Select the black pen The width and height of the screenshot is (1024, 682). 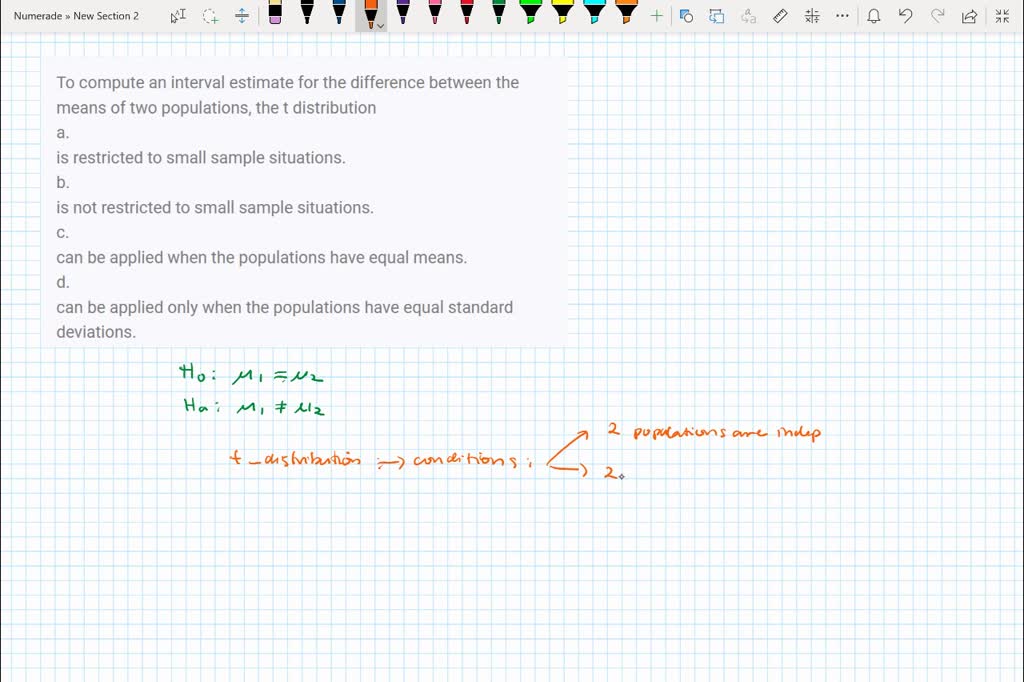[x=307, y=13]
